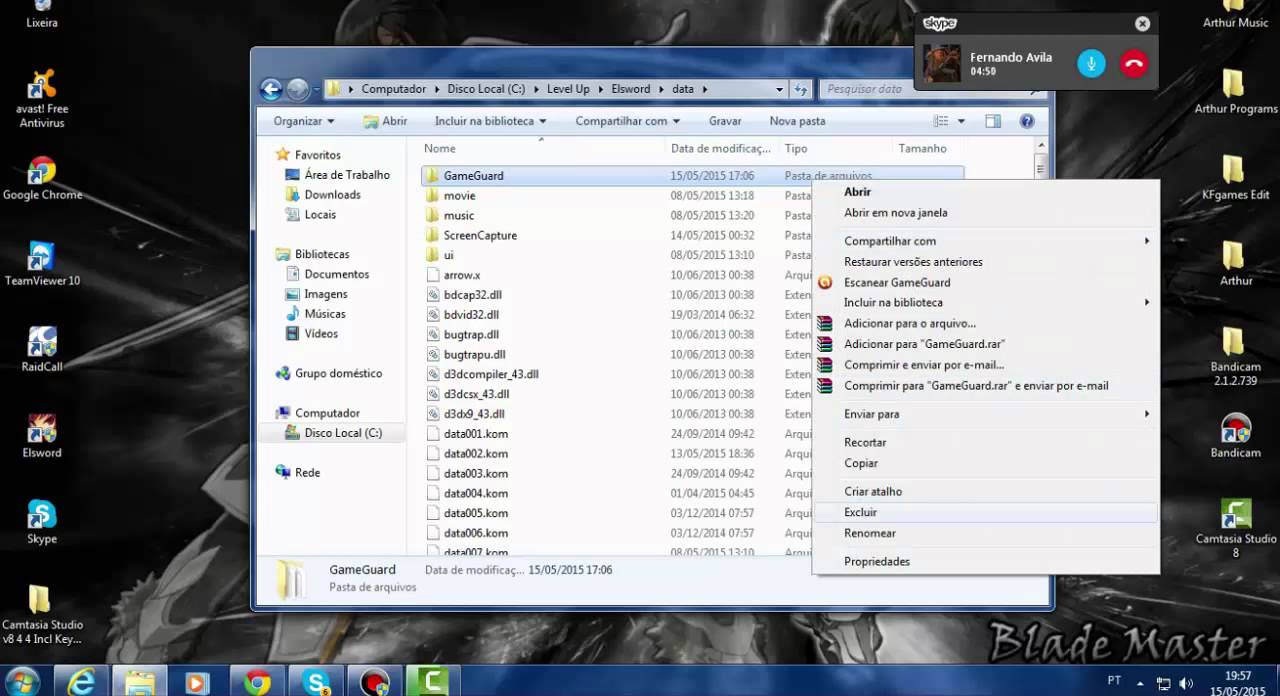
Task: Select d3dx9_43.dll file
Action: click(x=474, y=414)
